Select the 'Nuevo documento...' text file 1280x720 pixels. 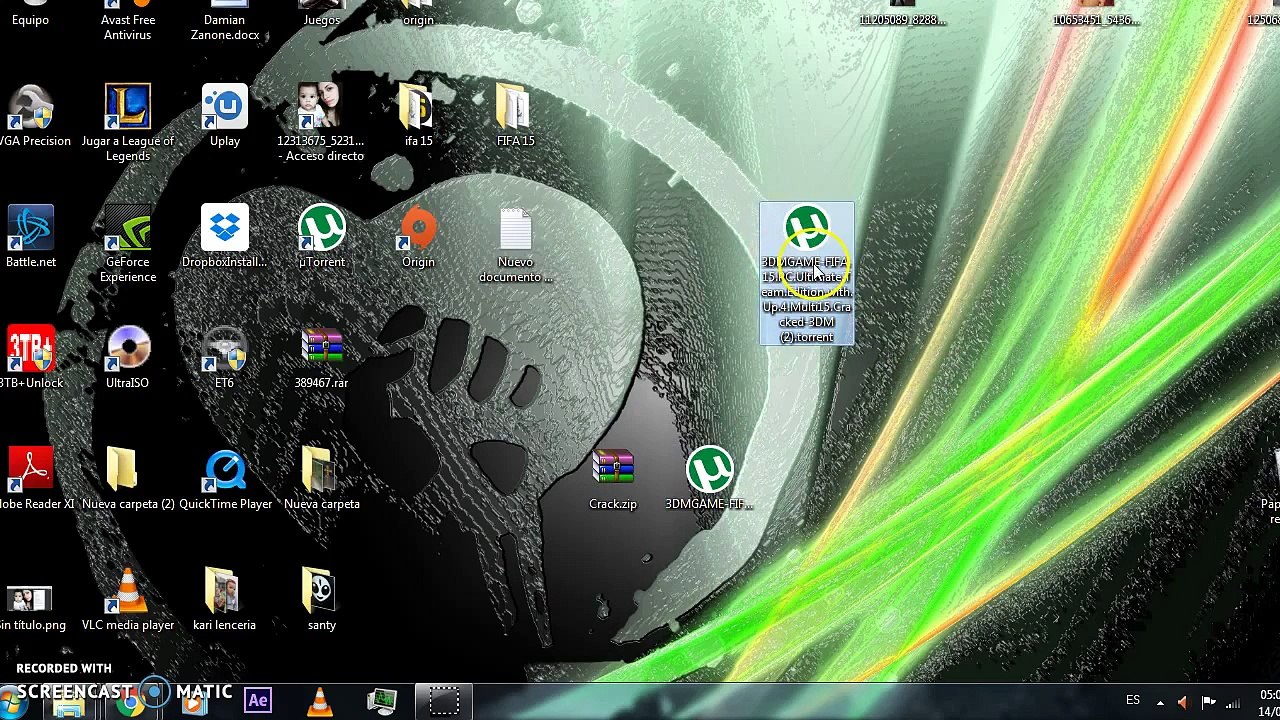(515, 244)
